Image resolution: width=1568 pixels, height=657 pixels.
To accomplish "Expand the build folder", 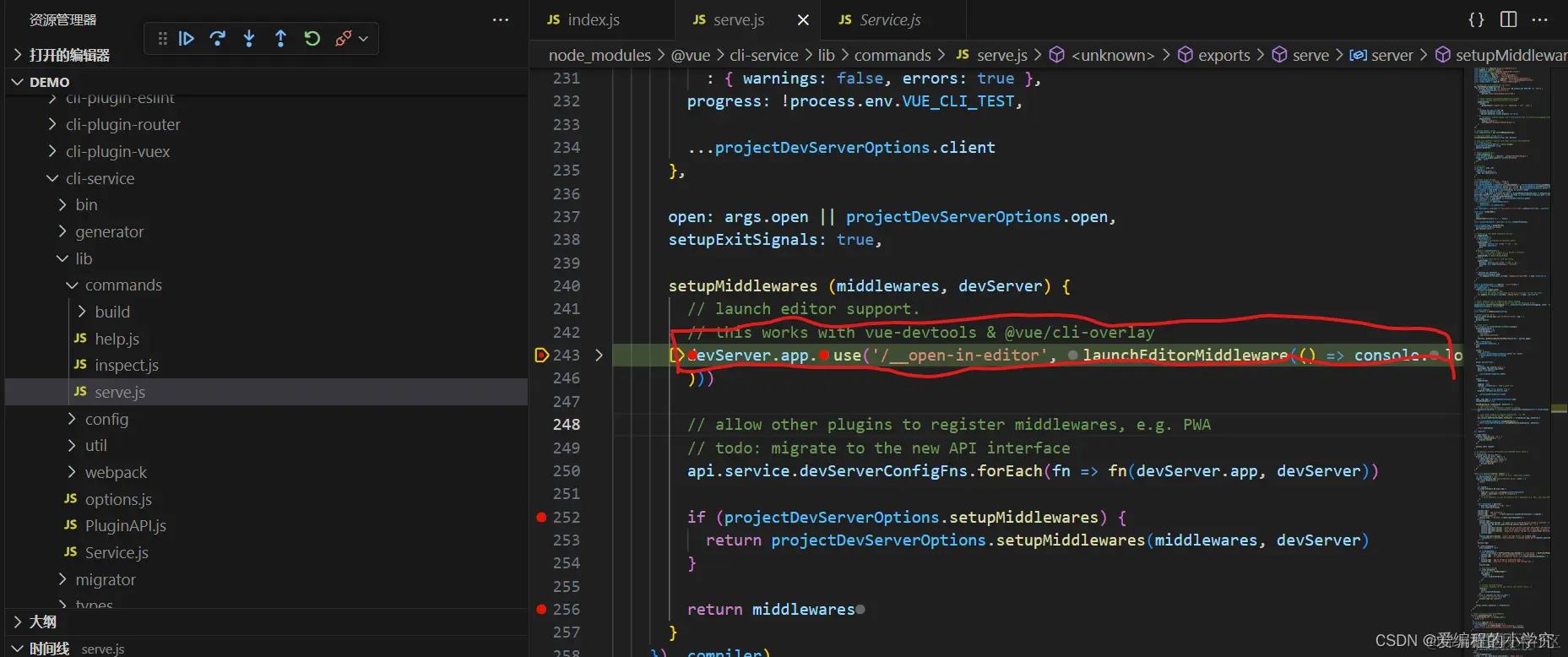I will pyautogui.click(x=112, y=312).
